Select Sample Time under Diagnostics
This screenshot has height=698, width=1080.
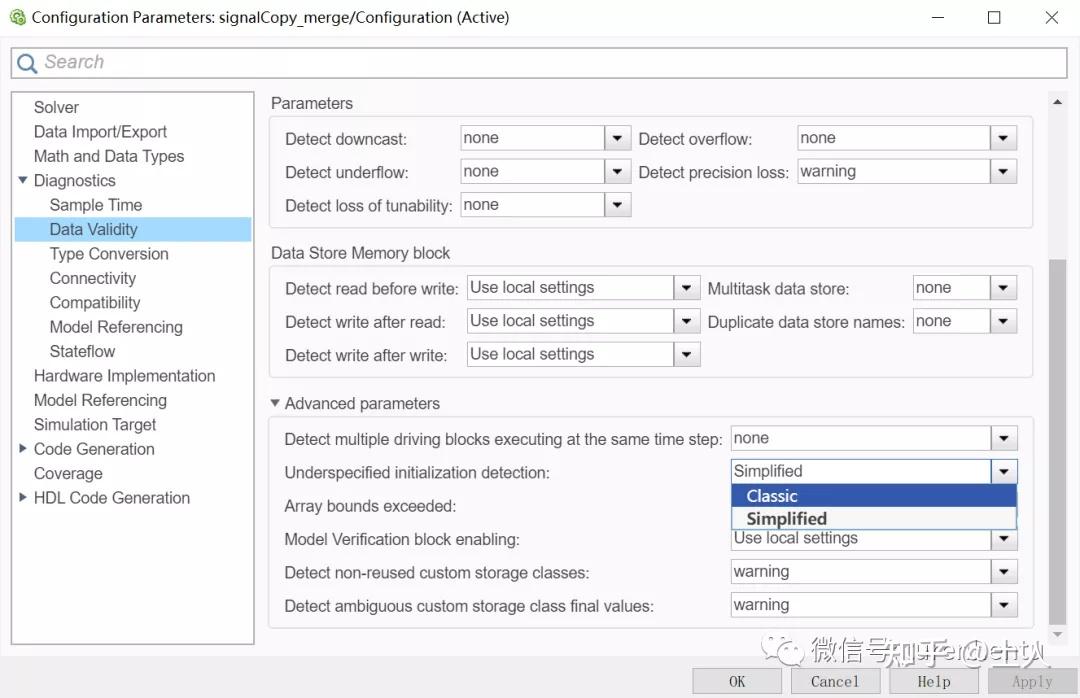[96, 205]
